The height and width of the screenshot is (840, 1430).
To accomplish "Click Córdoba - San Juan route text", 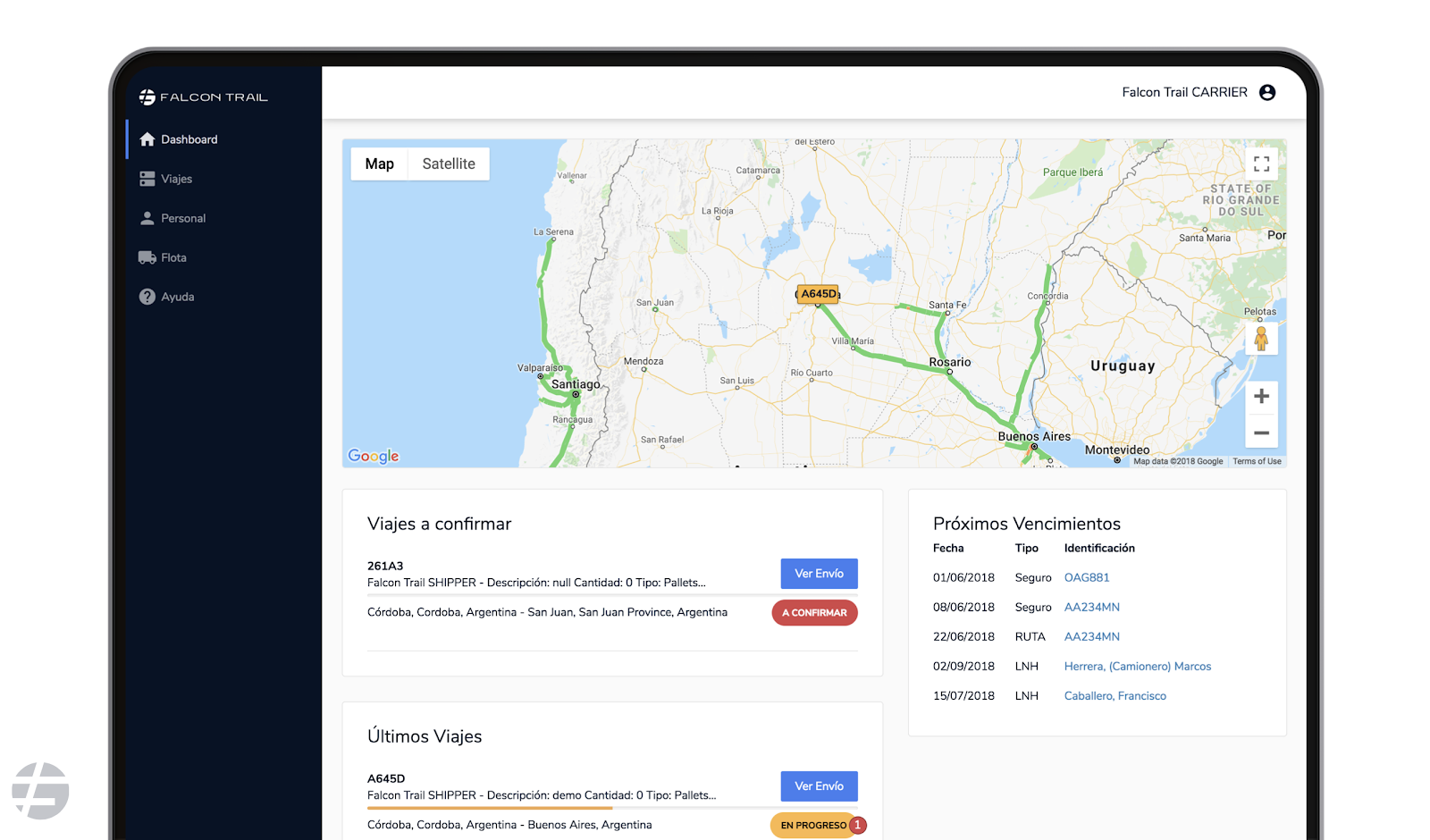I will click(547, 612).
